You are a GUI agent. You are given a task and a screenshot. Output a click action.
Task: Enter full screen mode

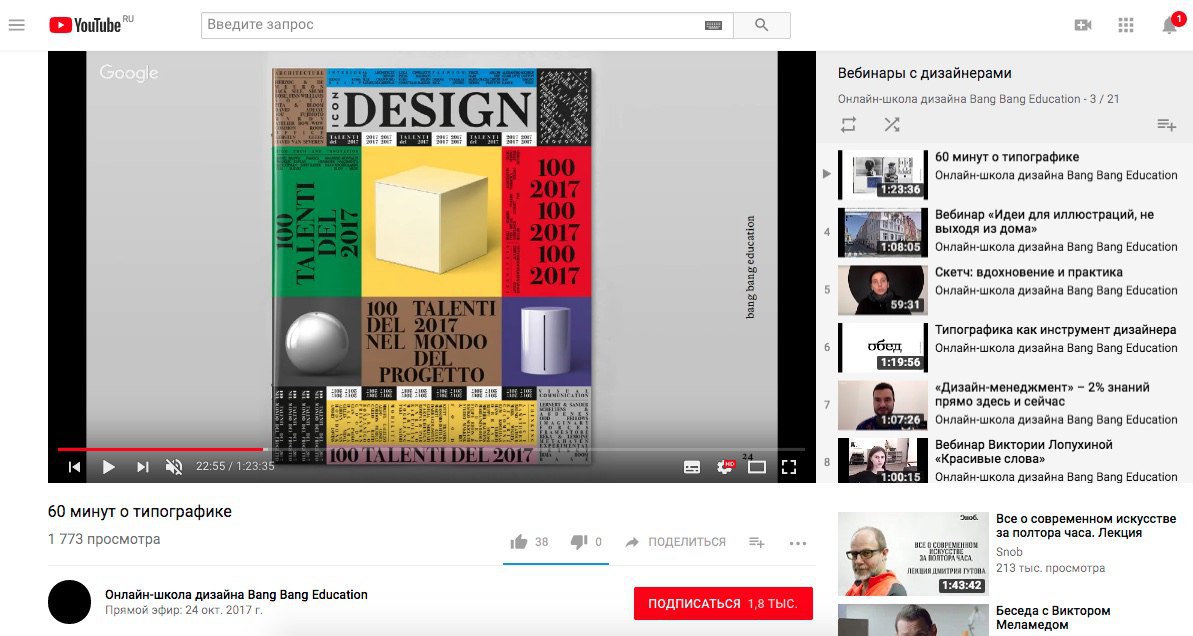click(789, 467)
